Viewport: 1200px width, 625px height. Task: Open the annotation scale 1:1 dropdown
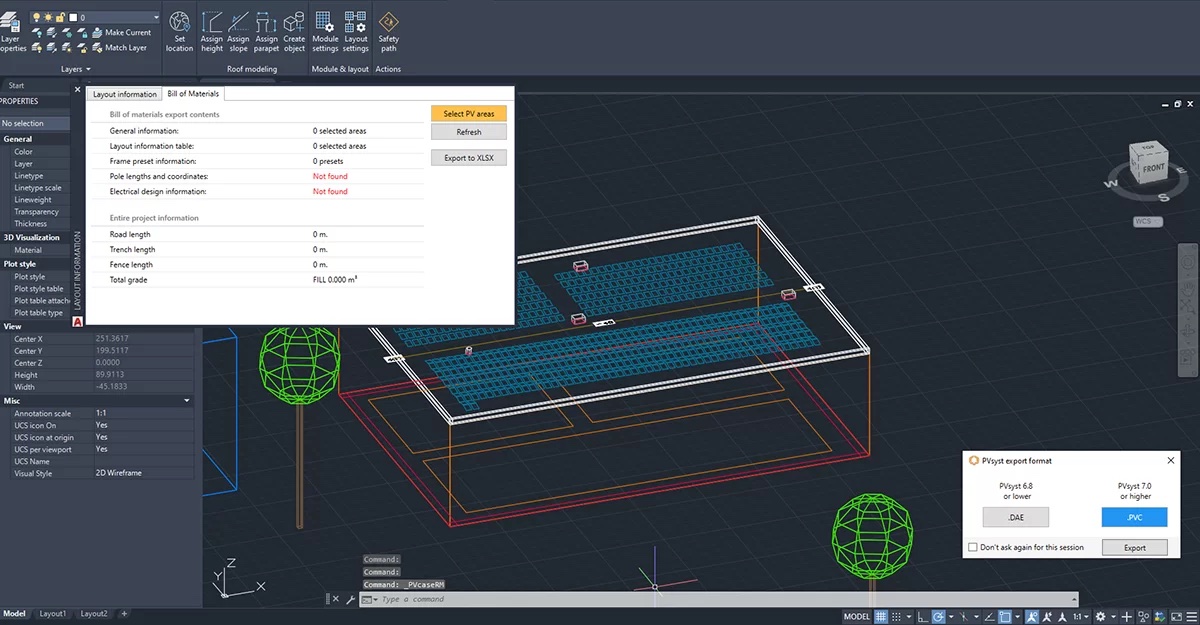[1083, 617]
